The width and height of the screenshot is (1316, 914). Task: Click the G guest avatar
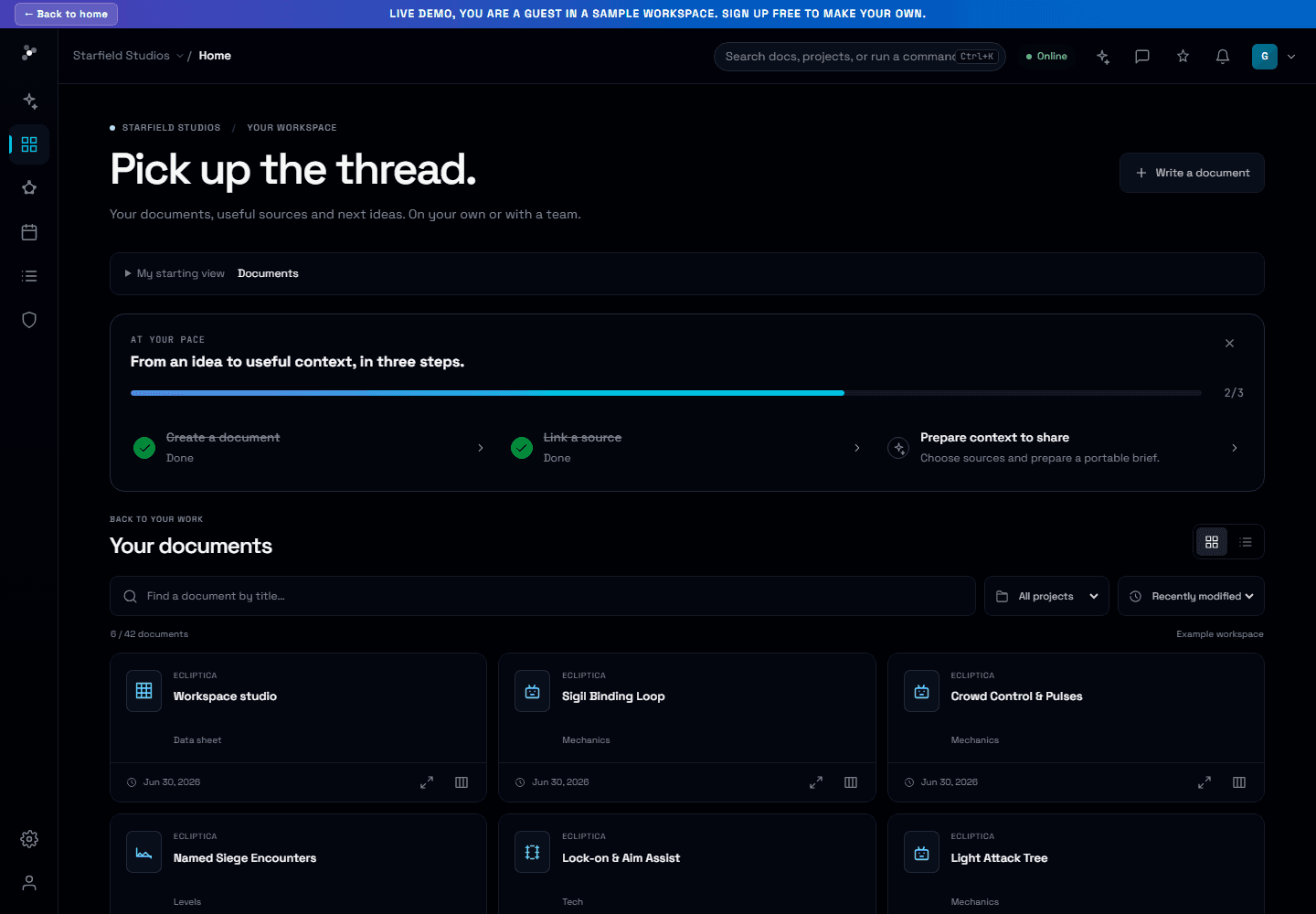coord(1265,57)
